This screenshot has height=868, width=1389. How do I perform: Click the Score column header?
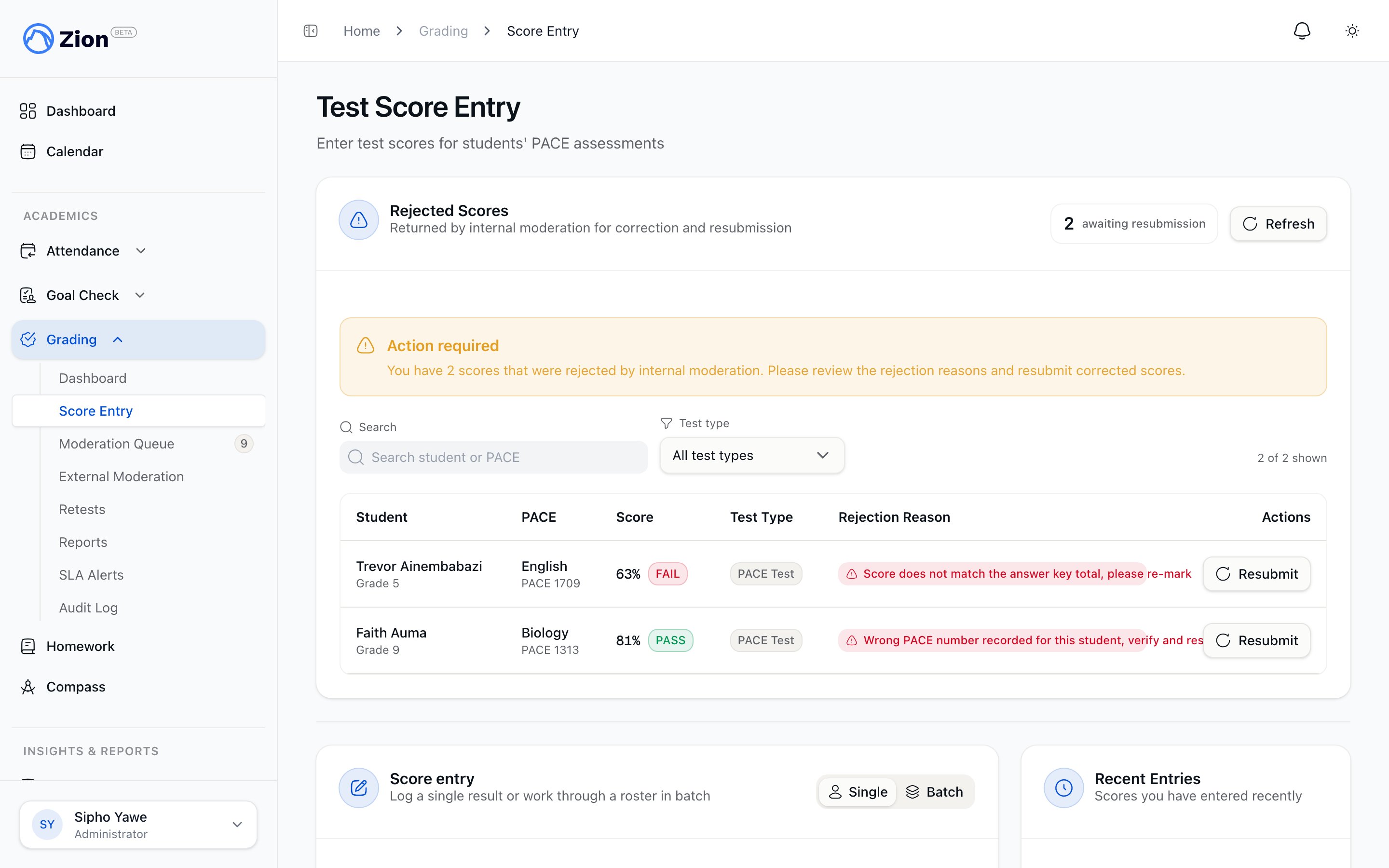tap(634, 516)
